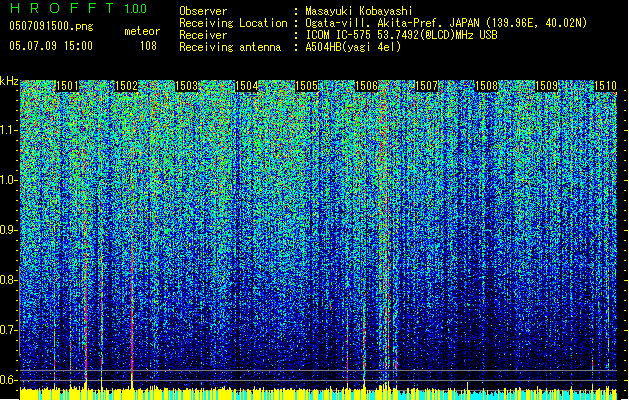Click the 1505 time marker

(306, 86)
